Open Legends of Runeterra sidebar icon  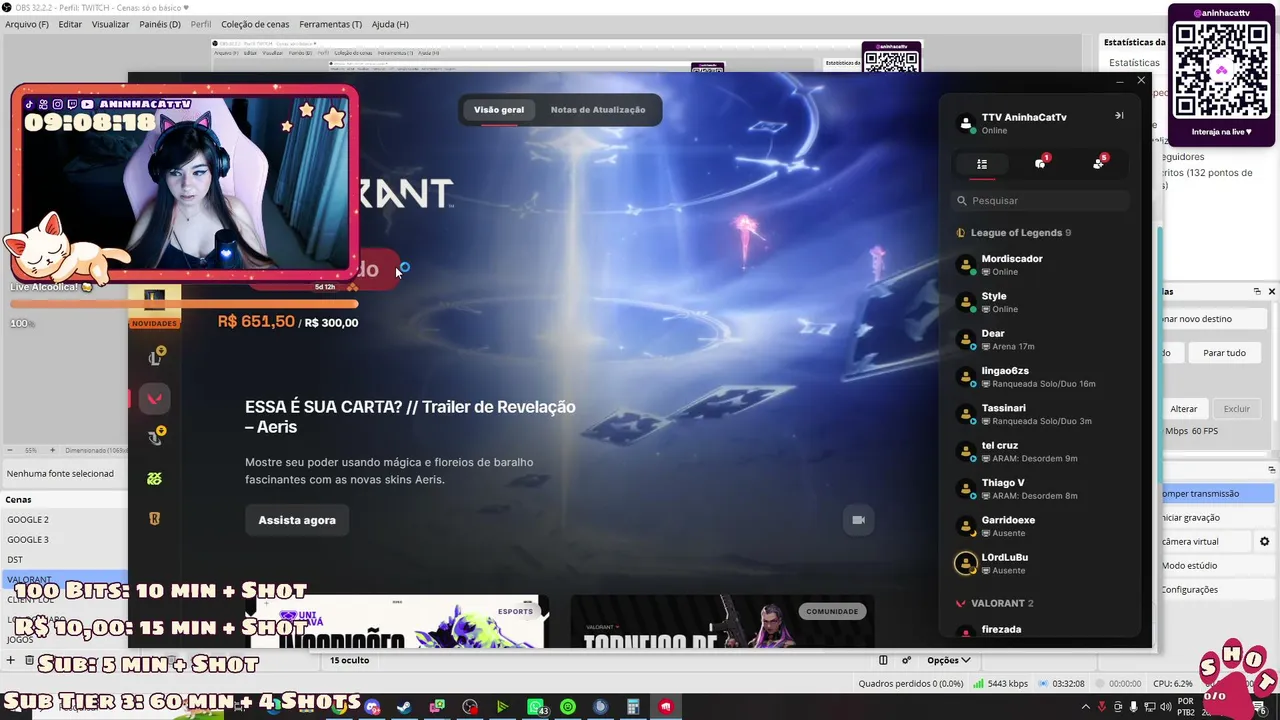click(154, 519)
